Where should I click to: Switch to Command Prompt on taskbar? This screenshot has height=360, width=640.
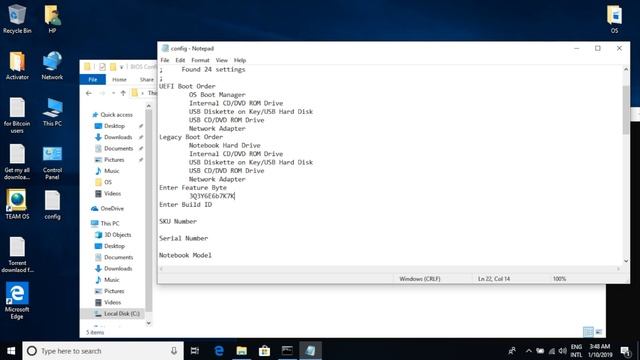(287, 351)
